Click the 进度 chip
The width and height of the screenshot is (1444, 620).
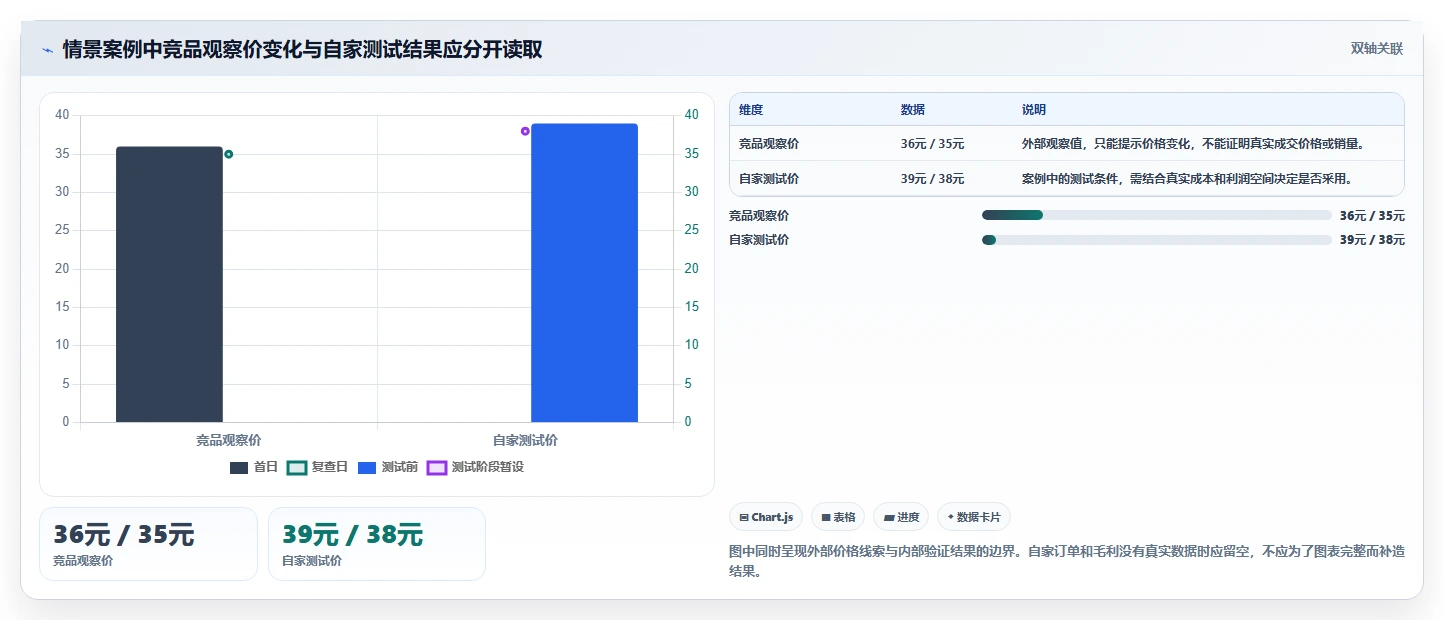tap(901, 517)
